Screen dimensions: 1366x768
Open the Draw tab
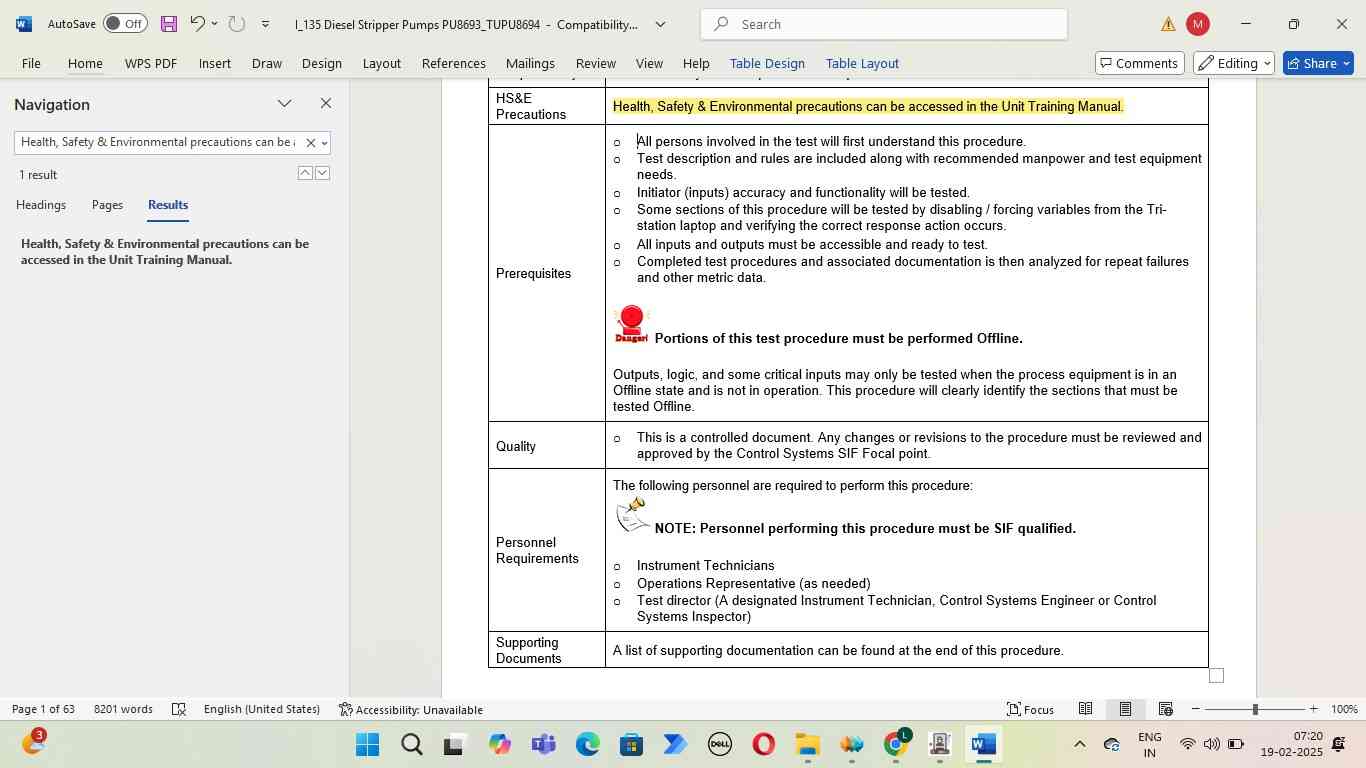(x=266, y=63)
